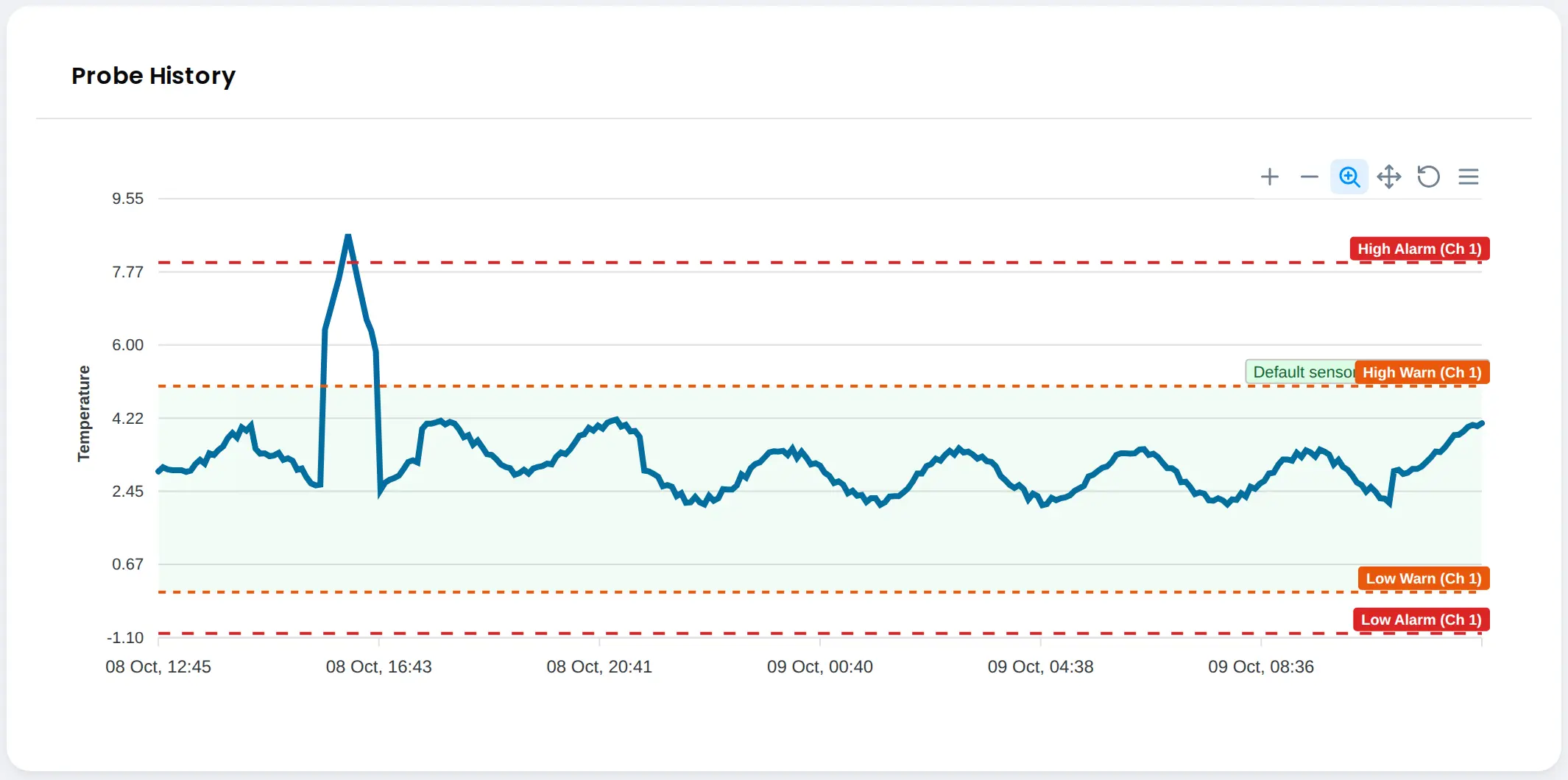Click the 09 Oct, 00:40 axis label
Viewport: 1568px width, 780px height.
click(x=819, y=667)
